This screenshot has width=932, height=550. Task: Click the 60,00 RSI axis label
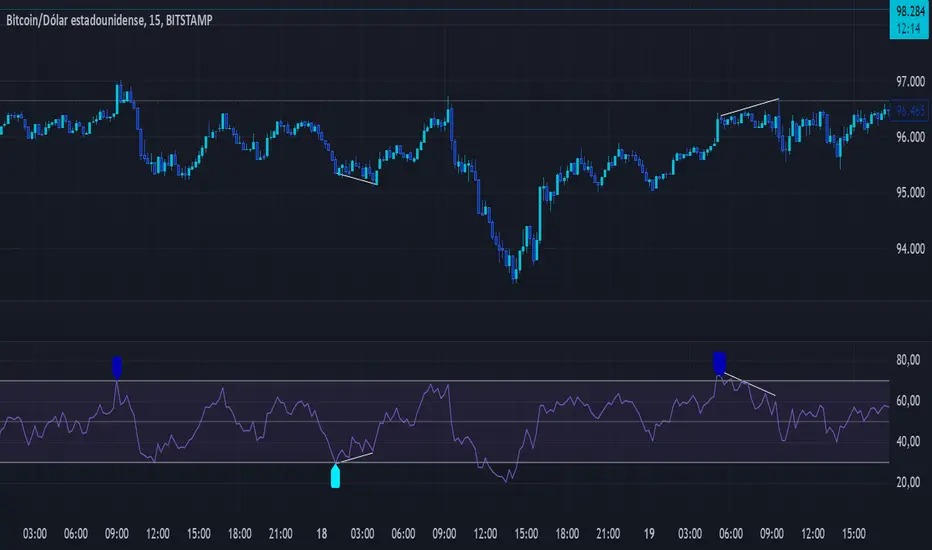(908, 401)
